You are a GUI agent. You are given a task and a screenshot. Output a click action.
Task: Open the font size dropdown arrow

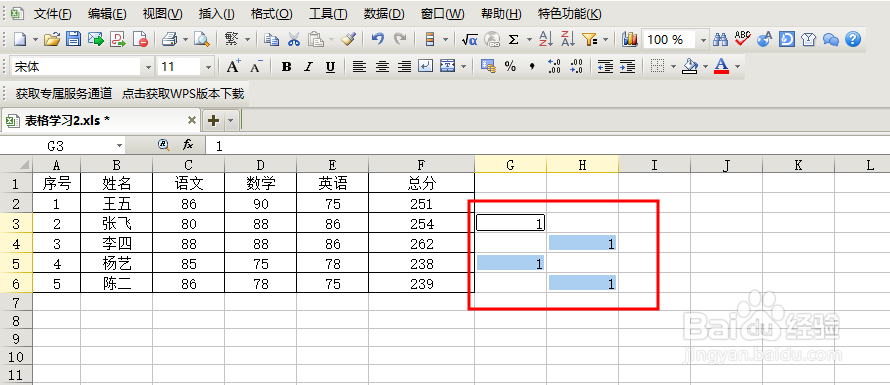tap(208, 67)
